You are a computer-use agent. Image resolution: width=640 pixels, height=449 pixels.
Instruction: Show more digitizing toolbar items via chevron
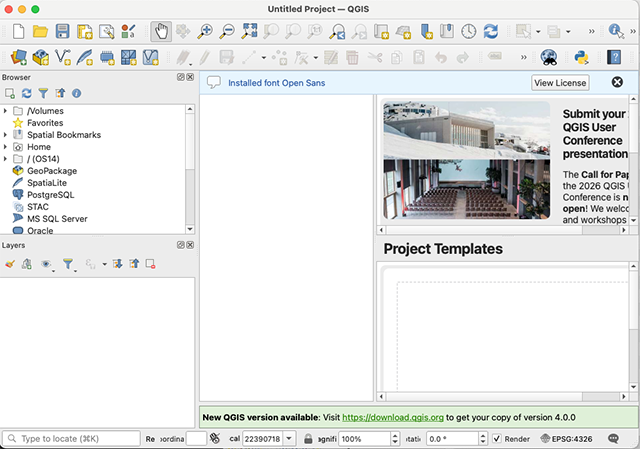523,58
